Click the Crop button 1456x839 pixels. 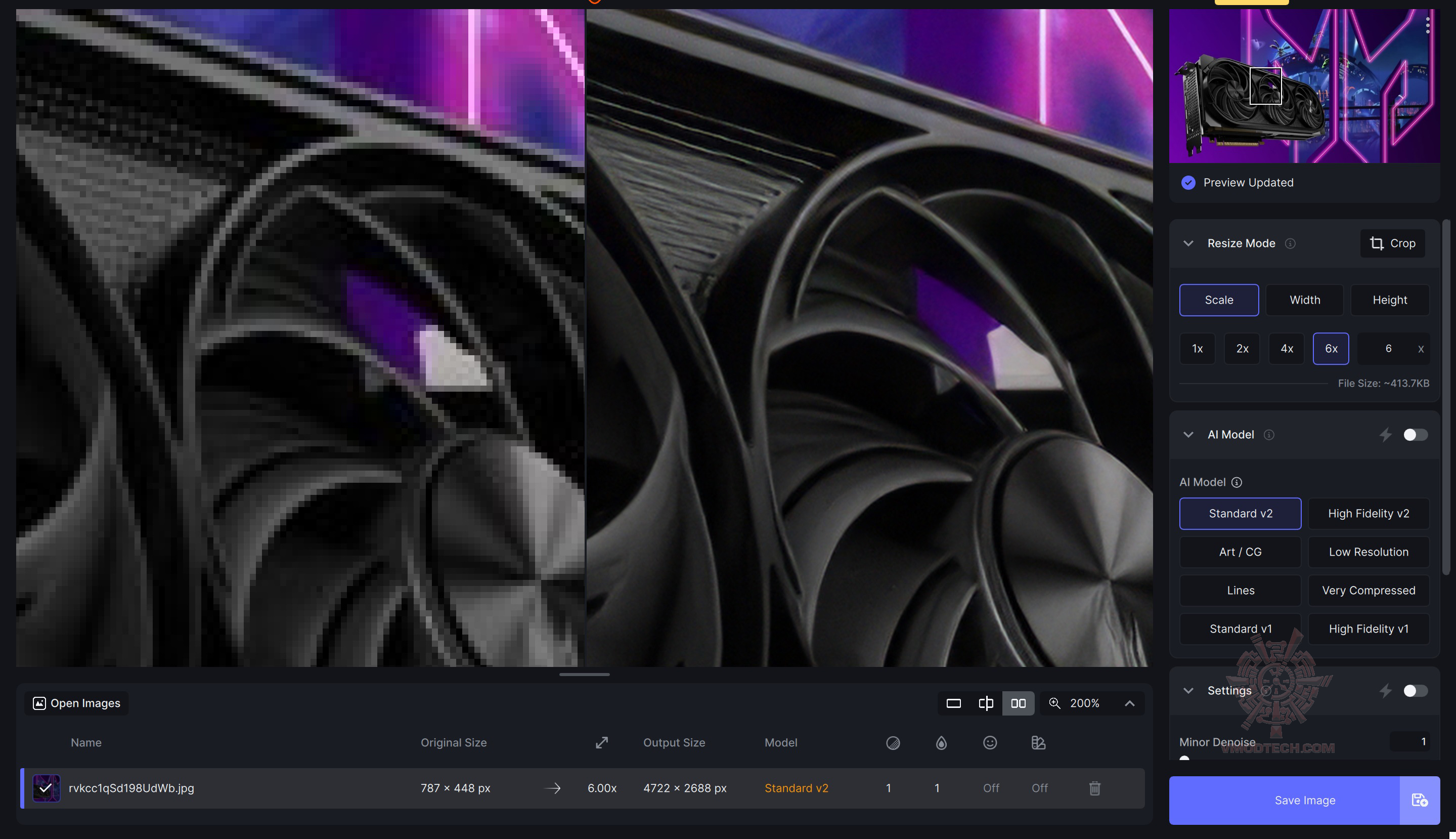(x=1392, y=243)
